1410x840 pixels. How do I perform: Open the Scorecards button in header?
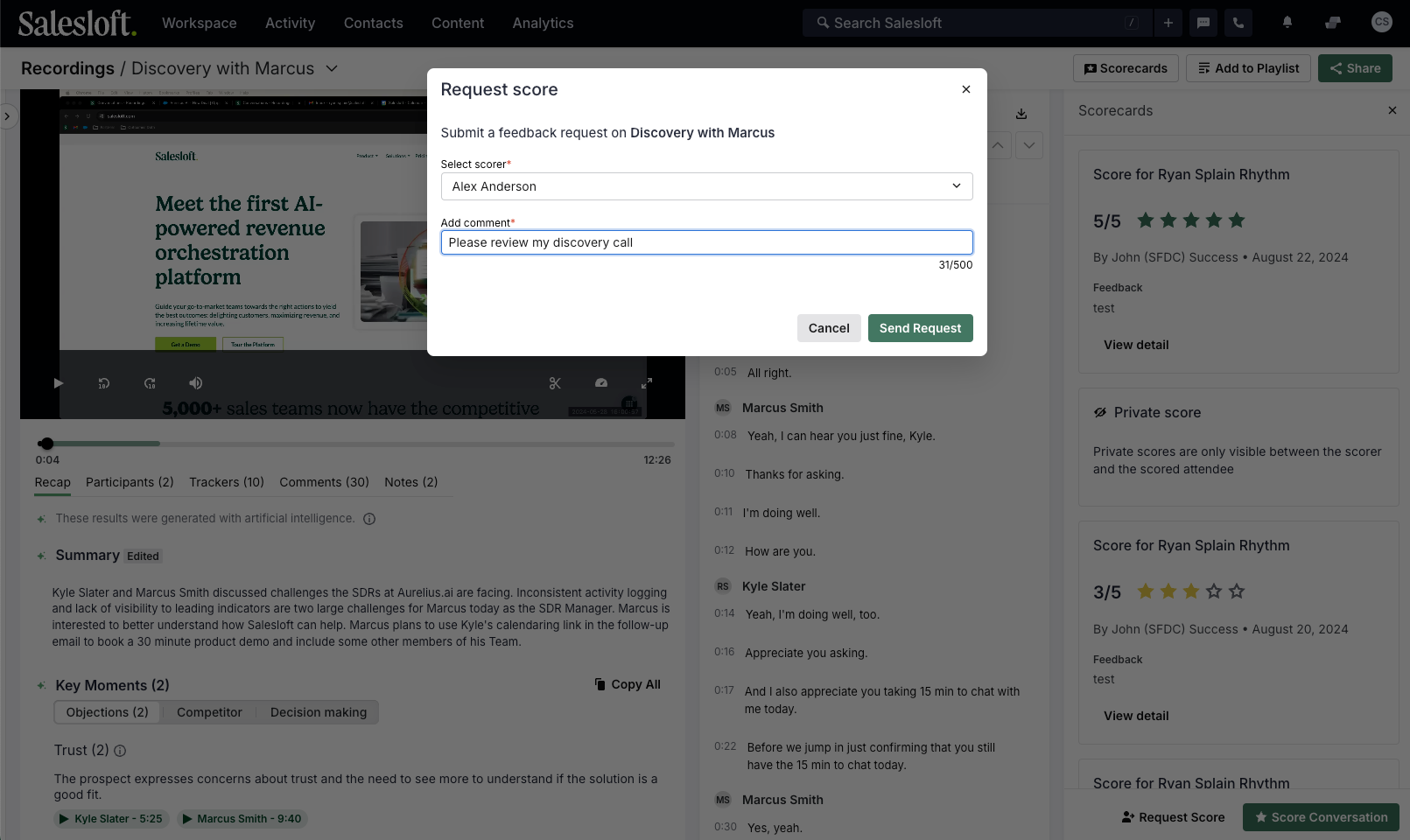pos(1126,68)
